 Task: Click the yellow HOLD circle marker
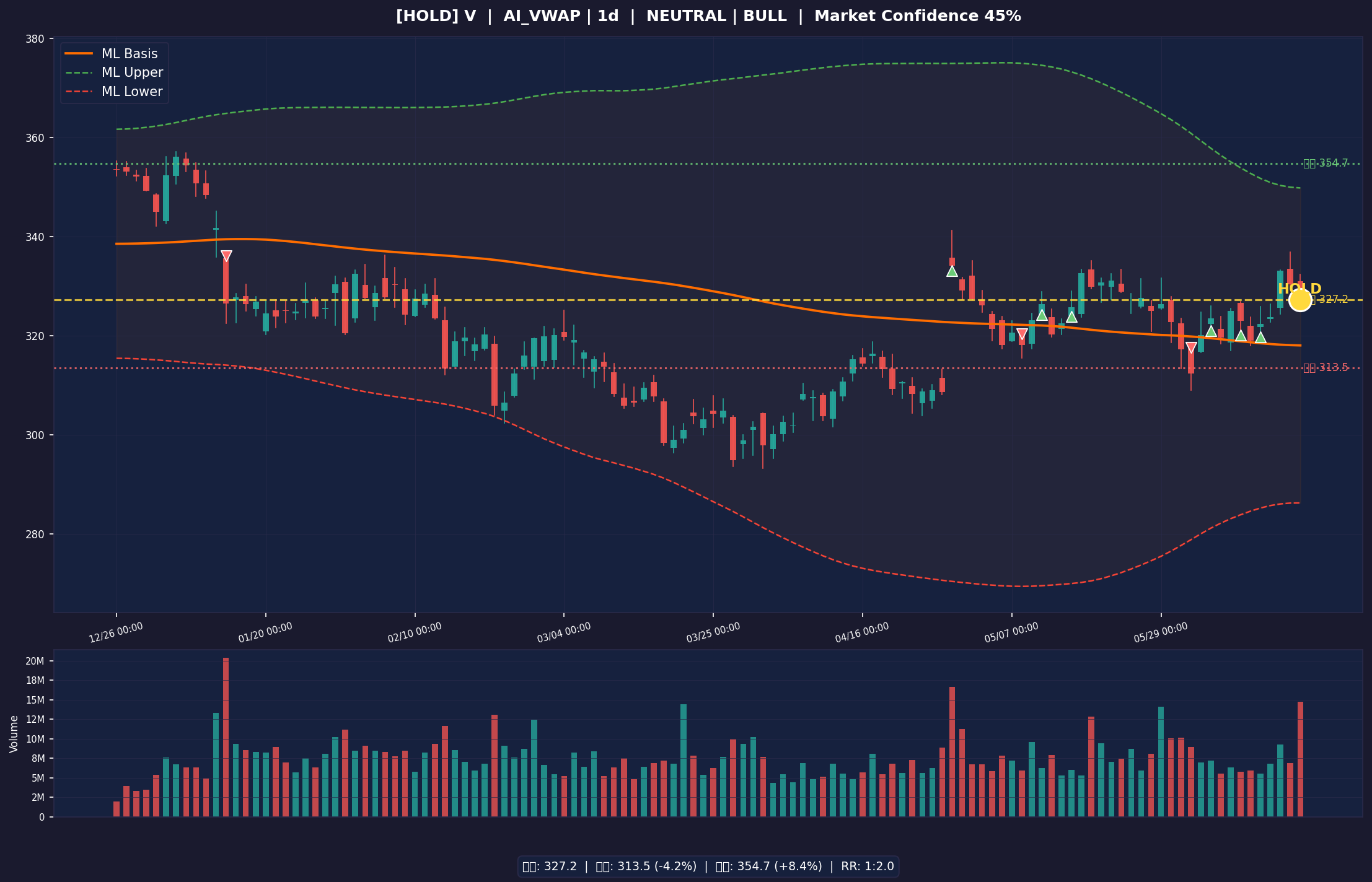(1299, 300)
